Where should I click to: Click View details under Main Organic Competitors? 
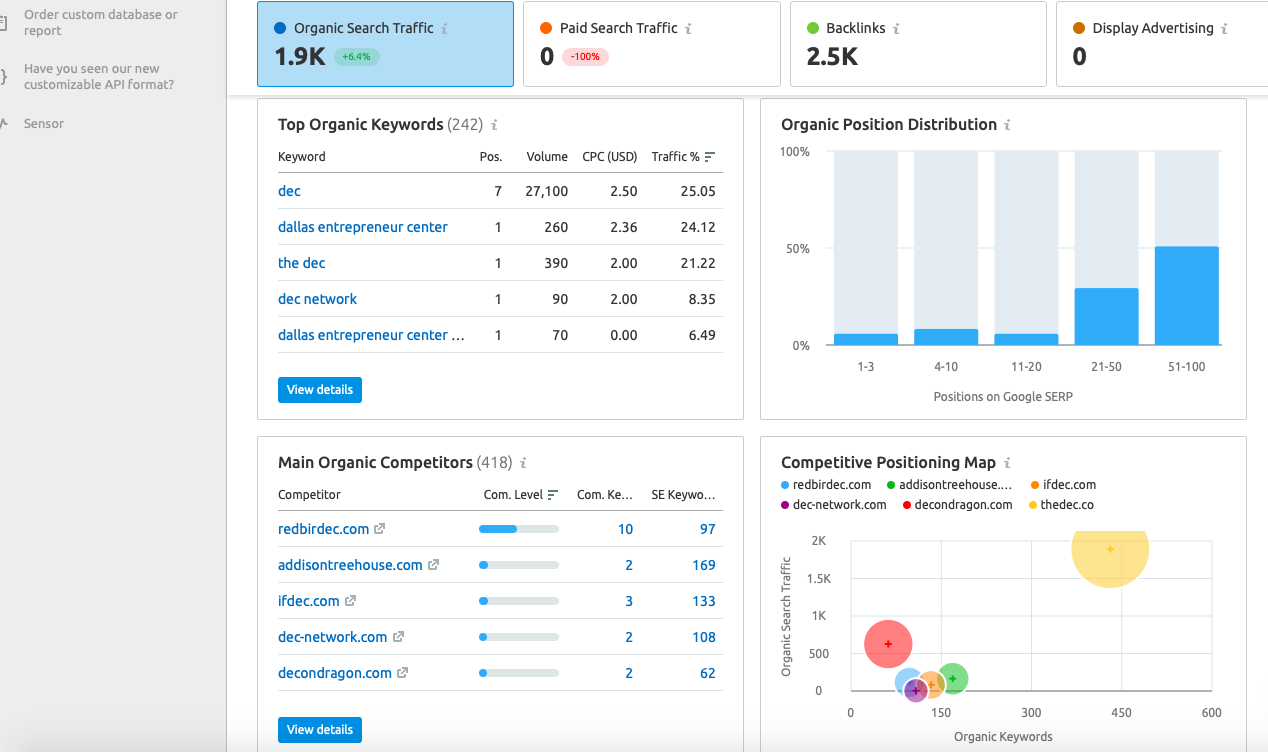319,729
